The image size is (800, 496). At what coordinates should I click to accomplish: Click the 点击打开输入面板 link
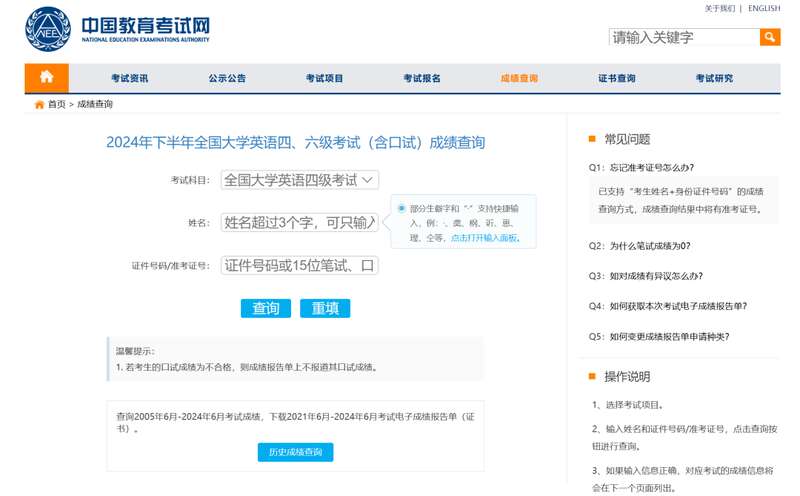pos(483,239)
